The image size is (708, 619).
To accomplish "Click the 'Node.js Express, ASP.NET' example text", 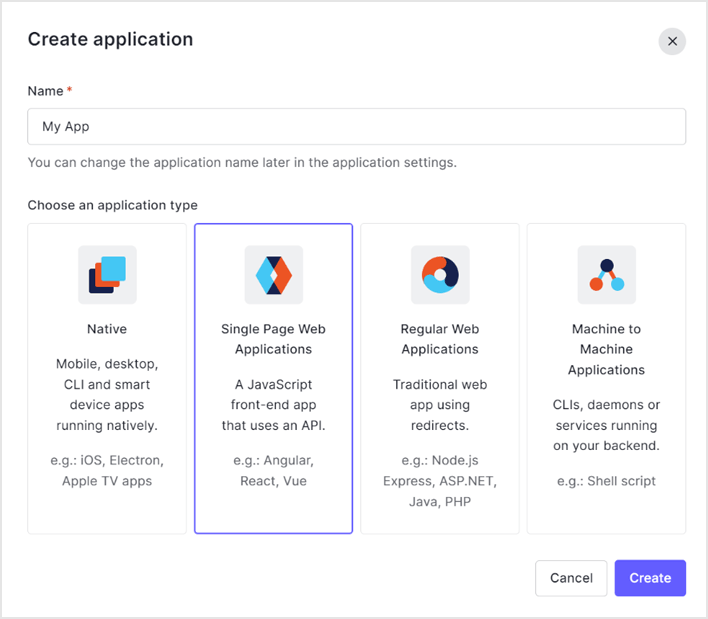I will 440,481.
